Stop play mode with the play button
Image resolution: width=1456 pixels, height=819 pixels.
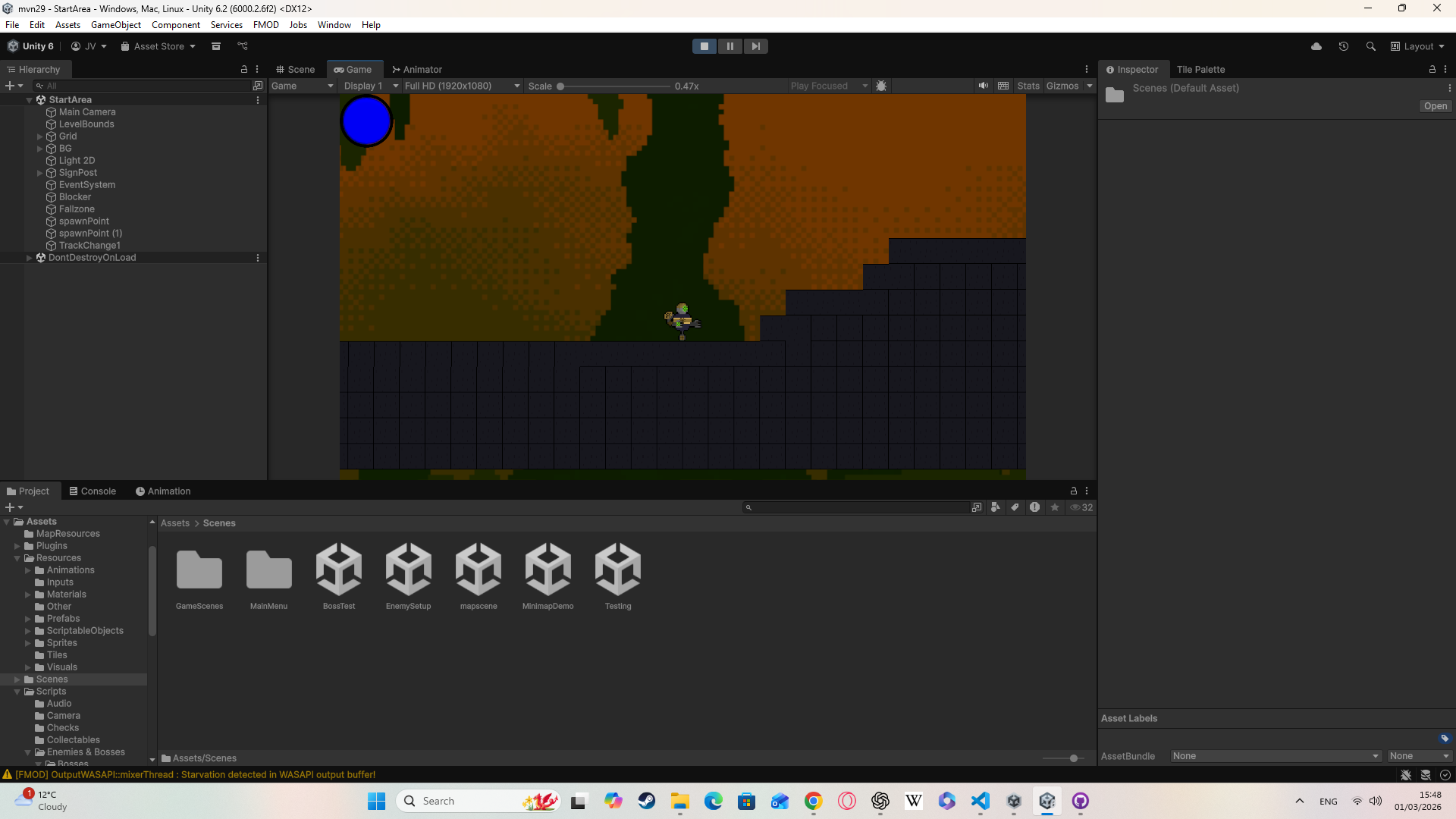(704, 46)
